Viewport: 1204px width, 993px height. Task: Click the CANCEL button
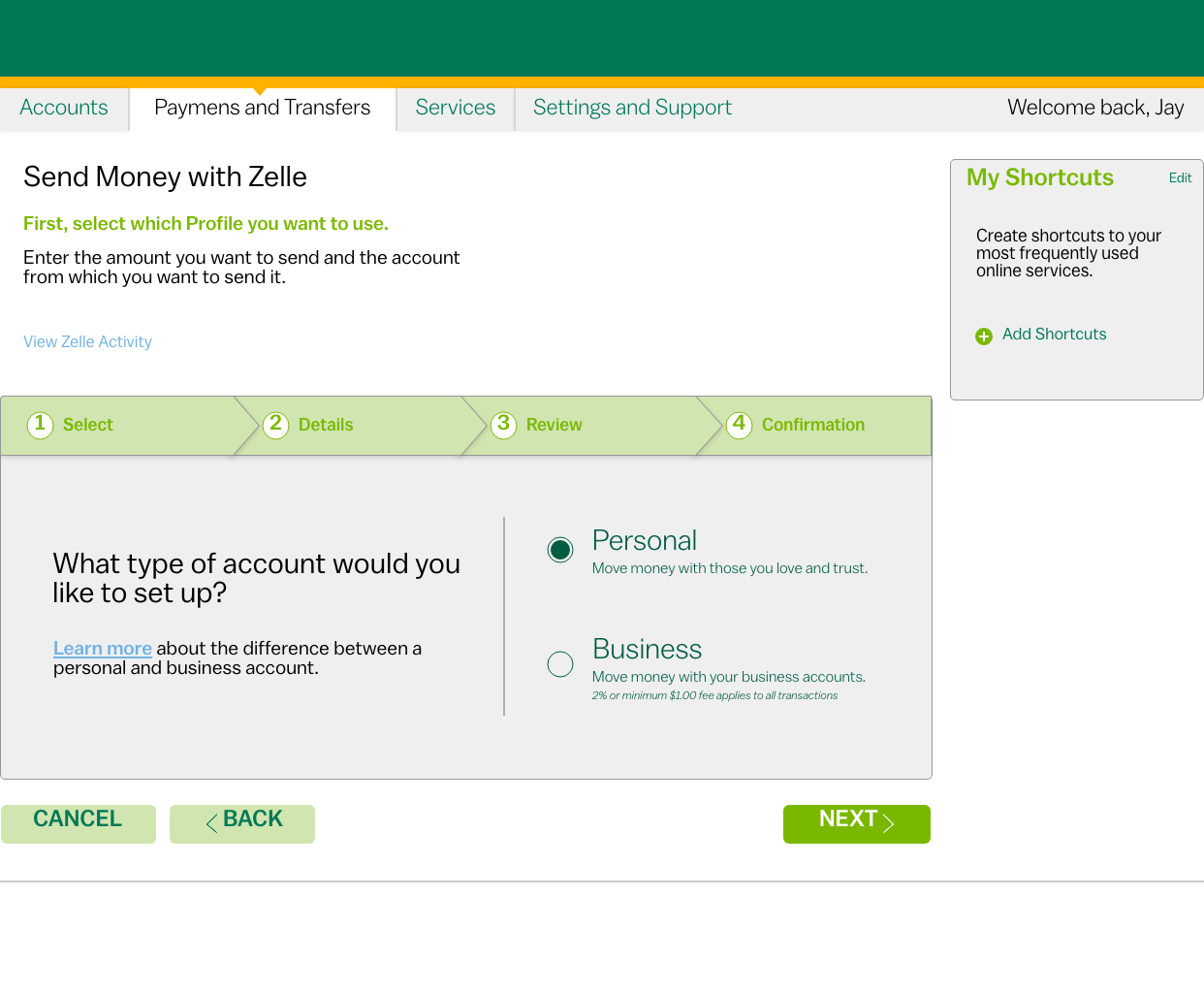pyautogui.click(x=79, y=823)
